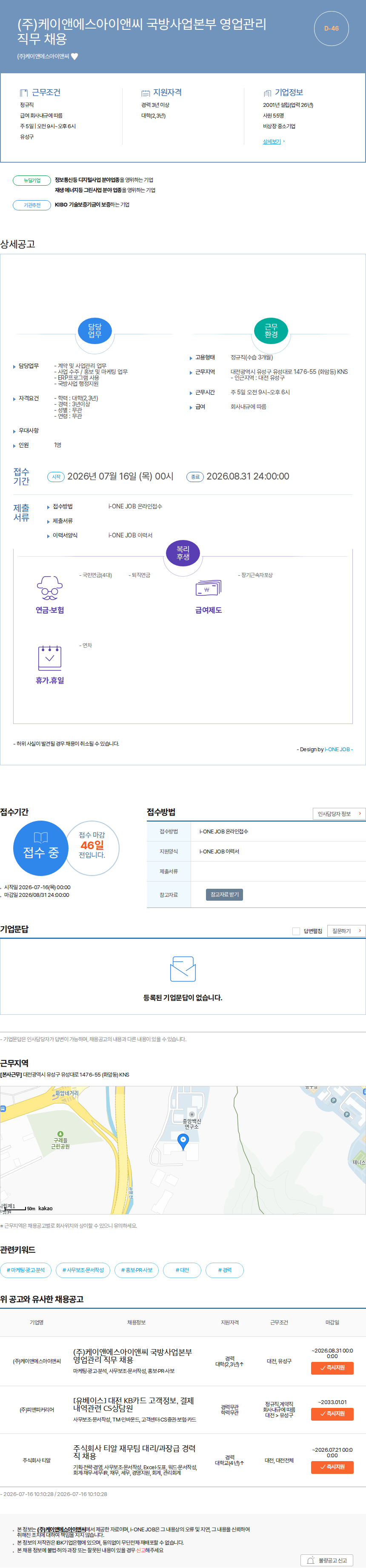Click the 종료 label badge in 접수기간
This screenshot has width=366, height=1568.
click(x=195, y=477)
